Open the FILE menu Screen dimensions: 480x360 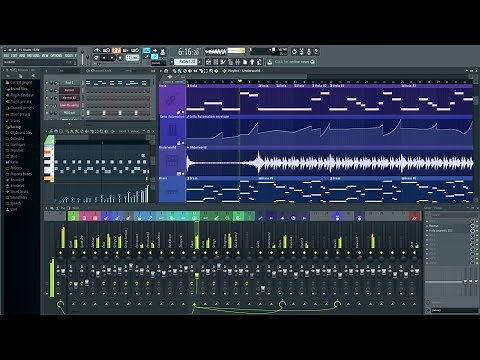[x=6, y=56]
